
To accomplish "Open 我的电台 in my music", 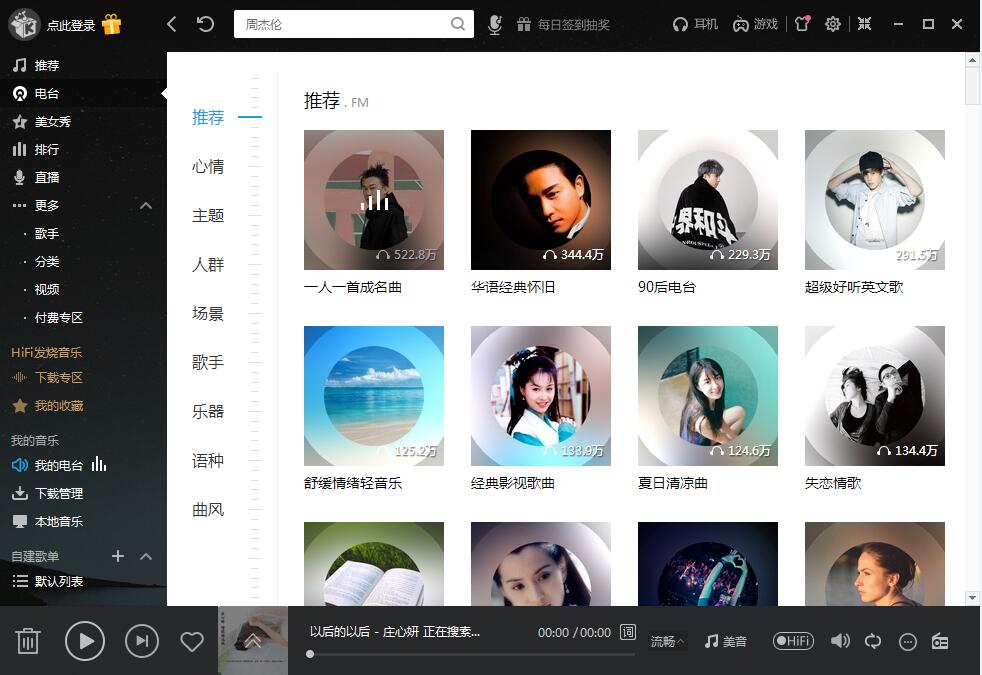I will tap(59, 465).
